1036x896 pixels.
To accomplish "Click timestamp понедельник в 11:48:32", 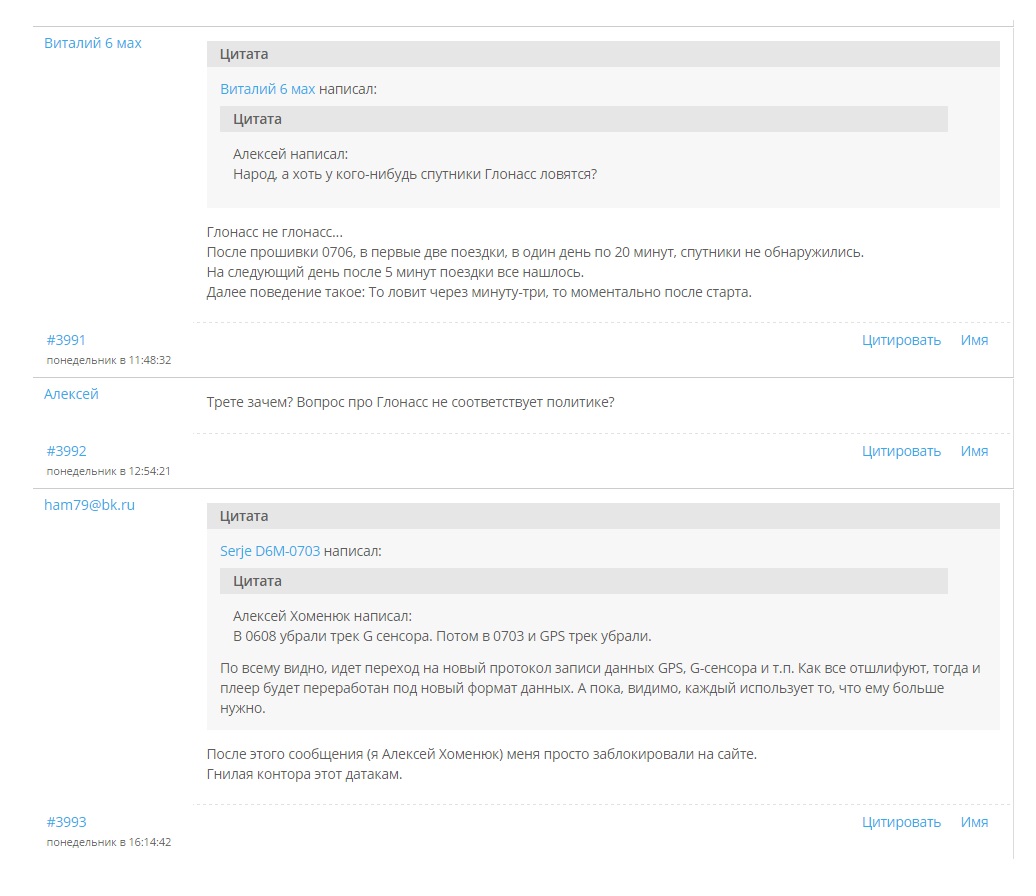I will pos(108,360).
